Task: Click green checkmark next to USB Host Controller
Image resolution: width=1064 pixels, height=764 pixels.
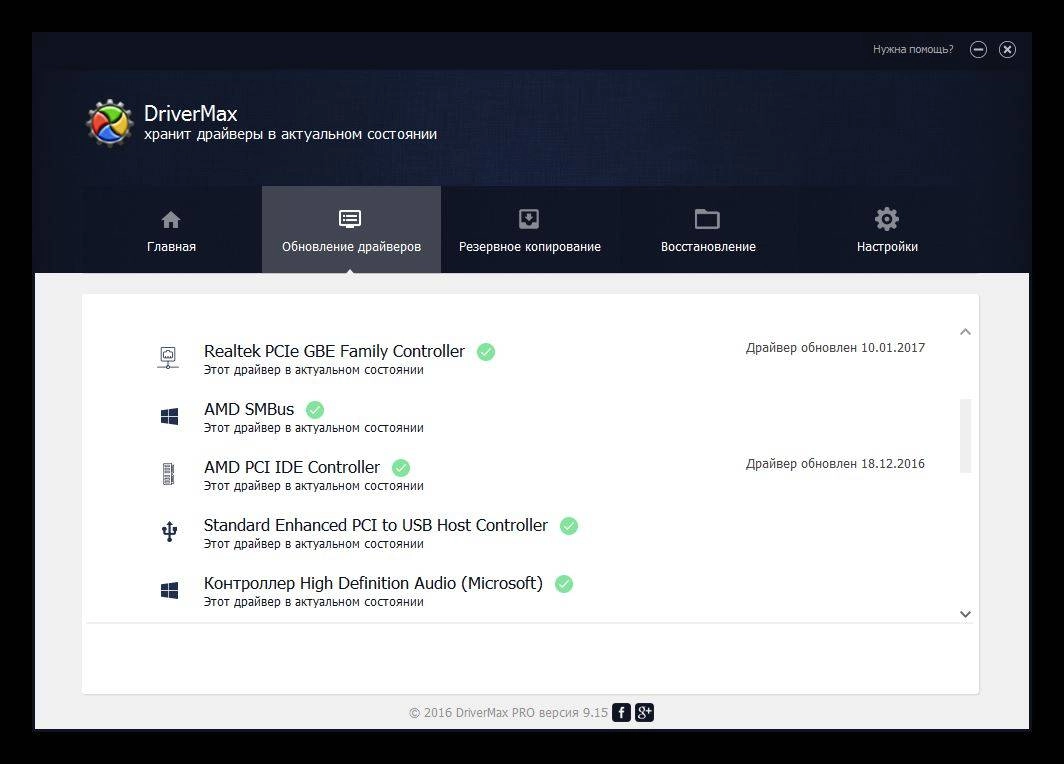Action: coord(569,526)
